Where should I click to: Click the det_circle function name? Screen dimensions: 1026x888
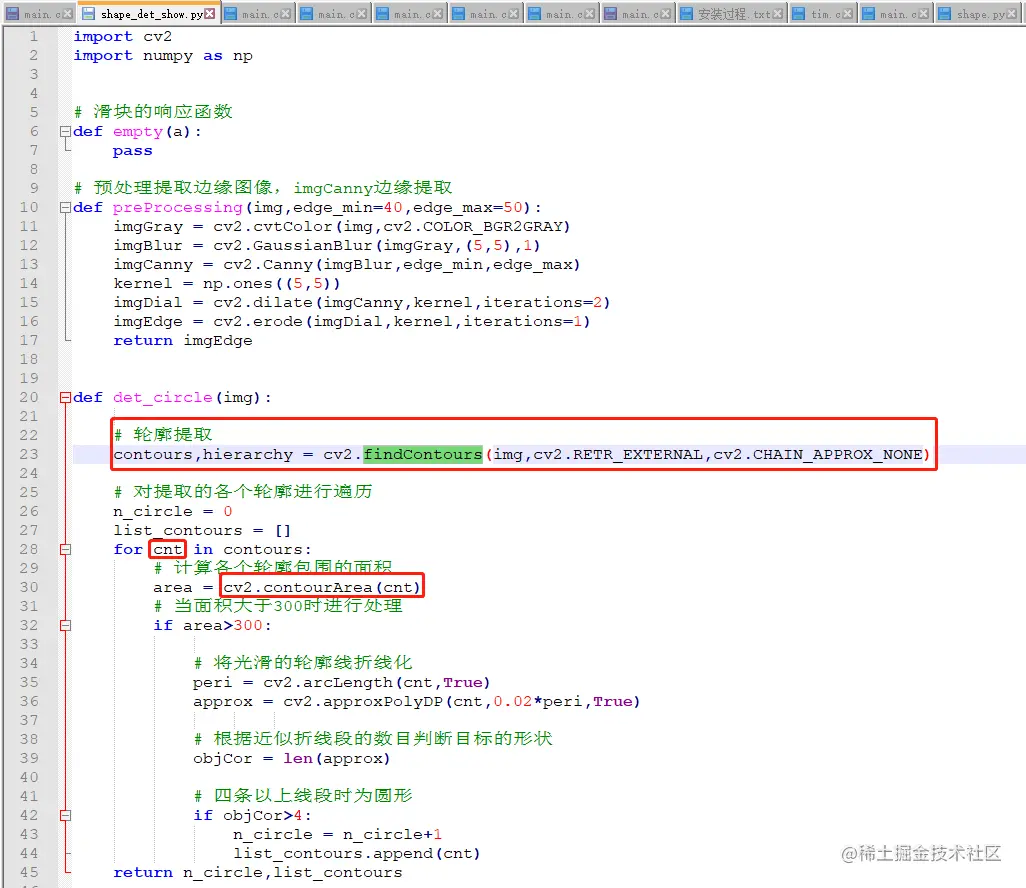[162, 397]
